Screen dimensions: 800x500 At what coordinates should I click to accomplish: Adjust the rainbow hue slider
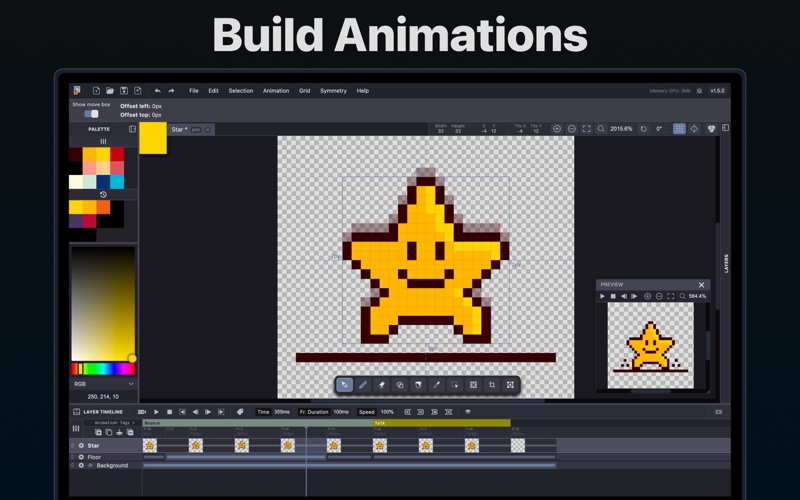(103, 368)
